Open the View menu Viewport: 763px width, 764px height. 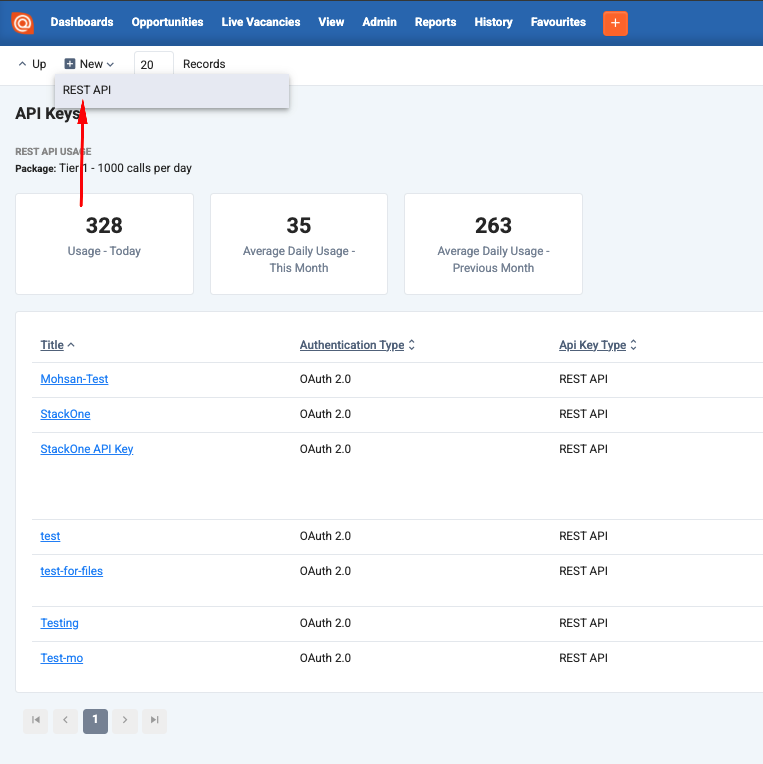point(331,22)
